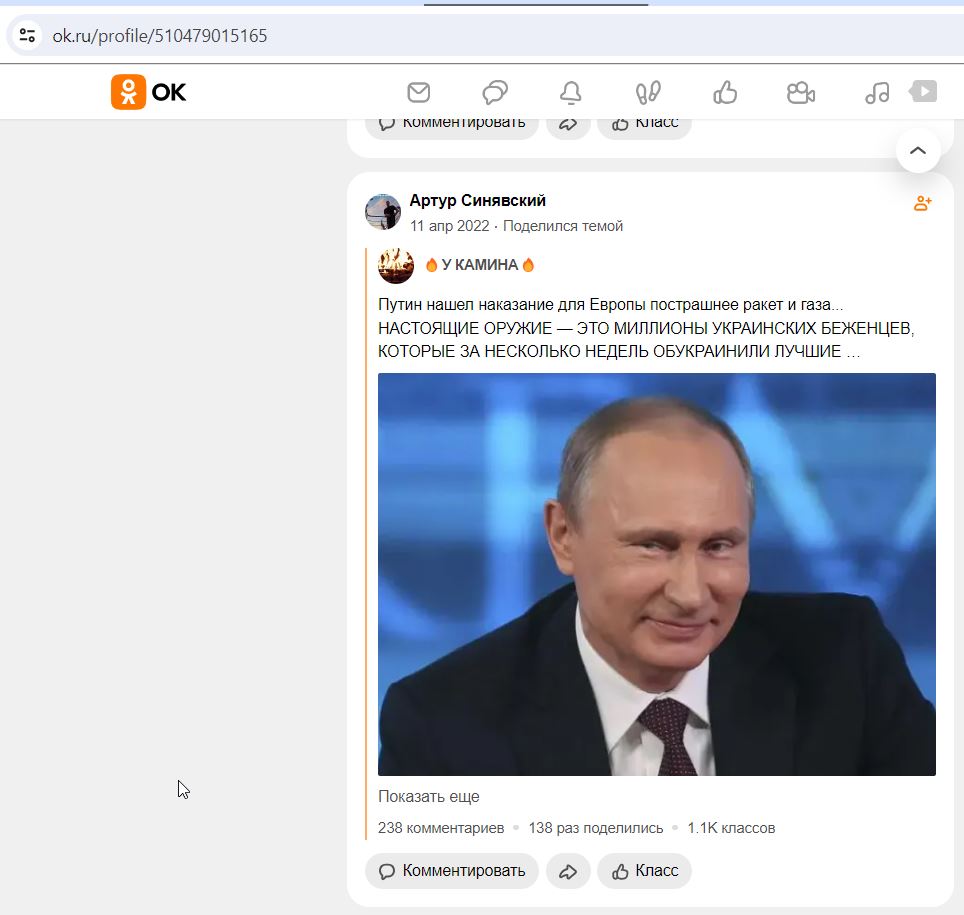Click the Комментировать button under the Putin post
The image size is (964, 915).
point(452,871)
